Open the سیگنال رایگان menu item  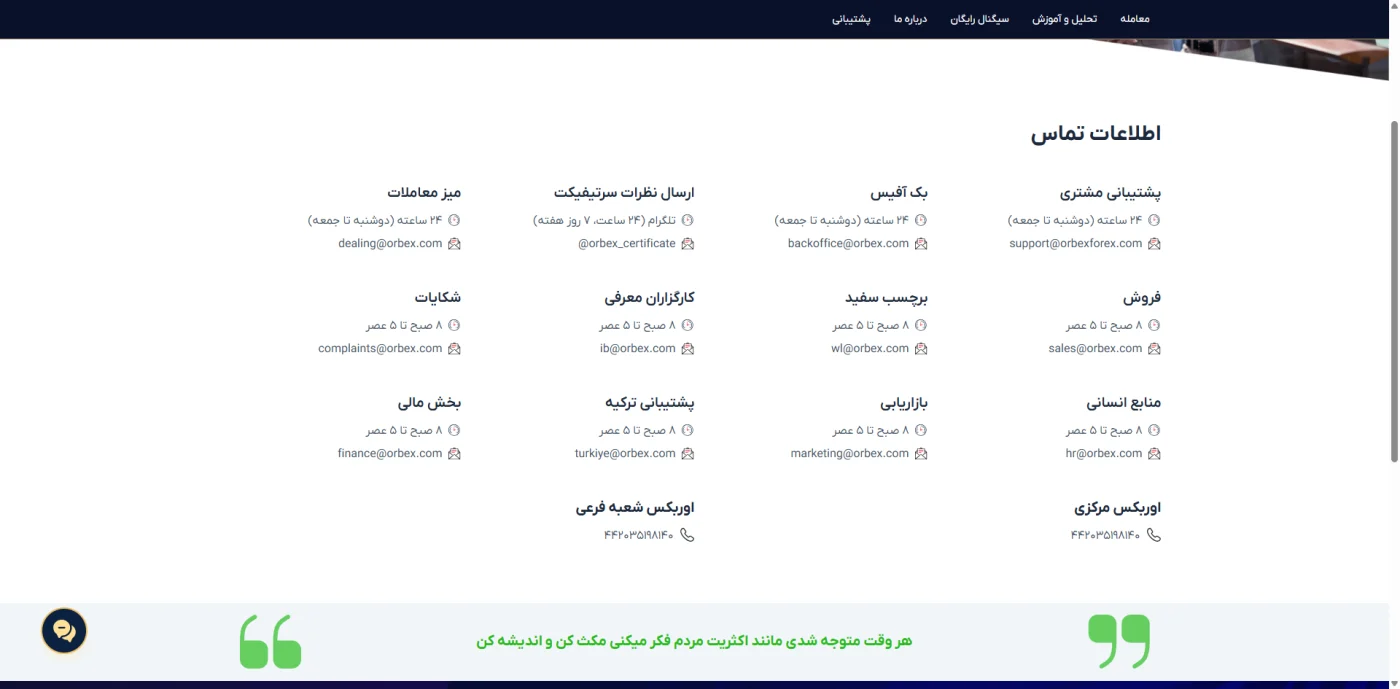click(x=980, y=19)
